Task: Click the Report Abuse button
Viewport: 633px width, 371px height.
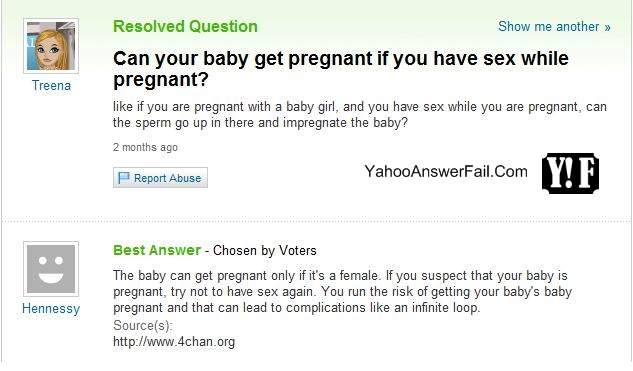Action: (x=160, y=178)
